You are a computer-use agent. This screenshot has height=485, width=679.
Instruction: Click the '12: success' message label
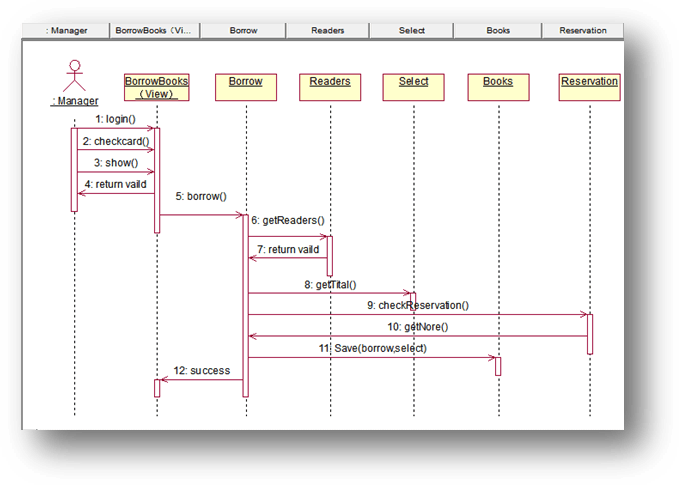202,371
